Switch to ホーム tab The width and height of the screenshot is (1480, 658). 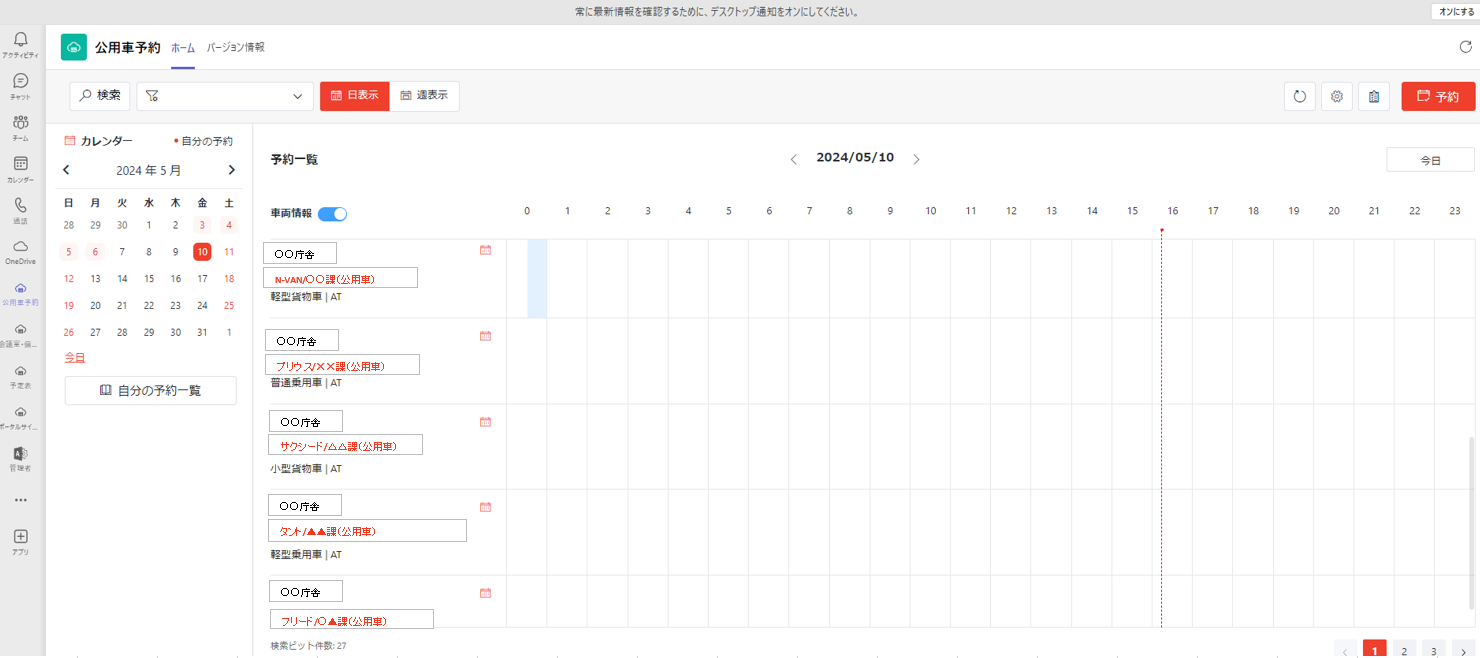[x=183, y=47]
